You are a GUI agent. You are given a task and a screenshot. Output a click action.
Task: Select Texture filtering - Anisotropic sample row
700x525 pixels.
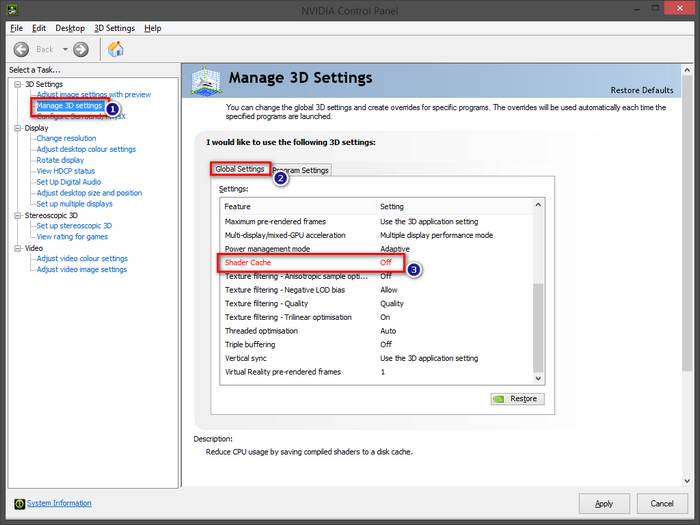point(376,276)
